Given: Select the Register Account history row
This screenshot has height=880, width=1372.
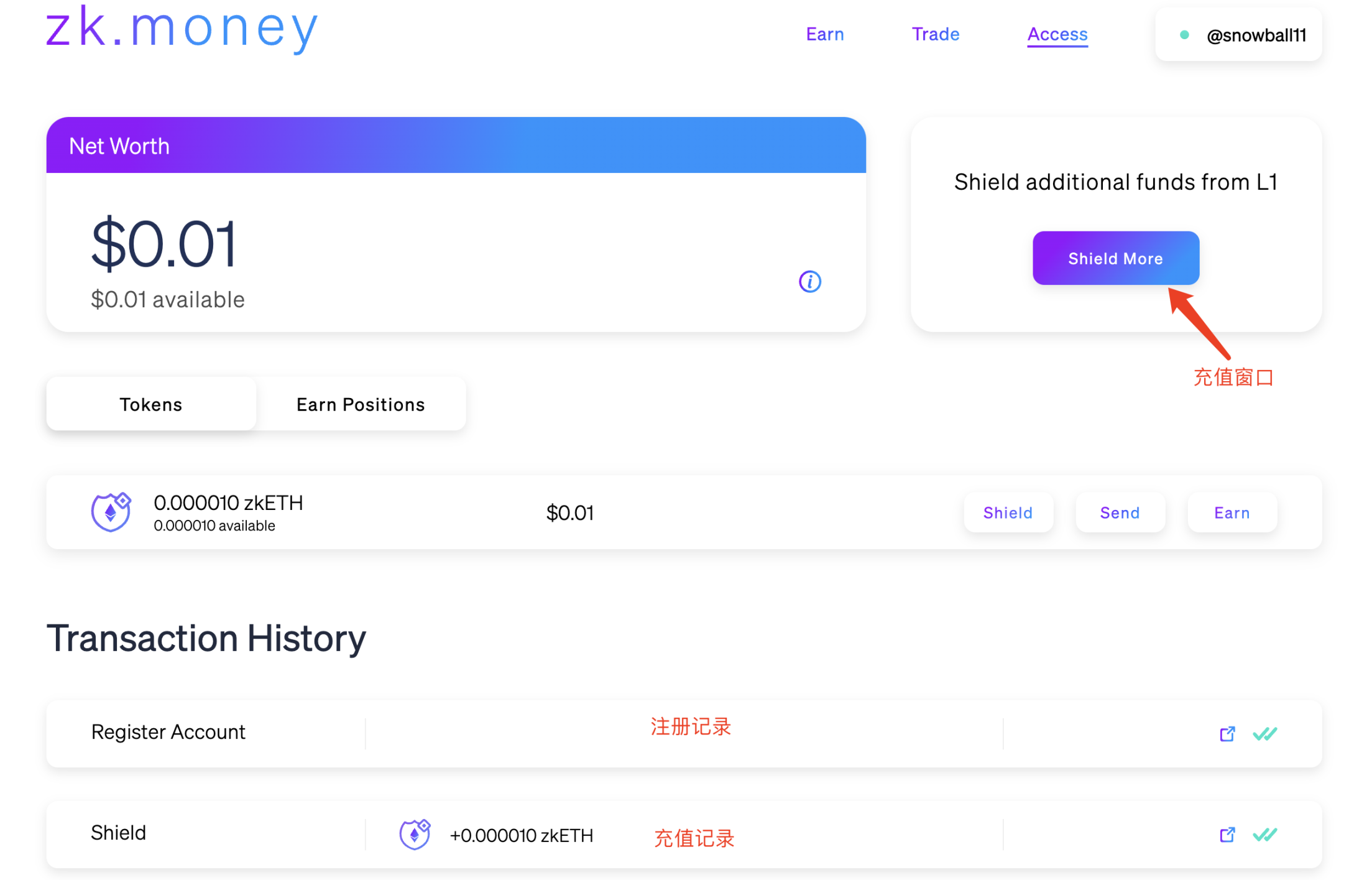Looking at the screenshot, I should tap(168, 732).
